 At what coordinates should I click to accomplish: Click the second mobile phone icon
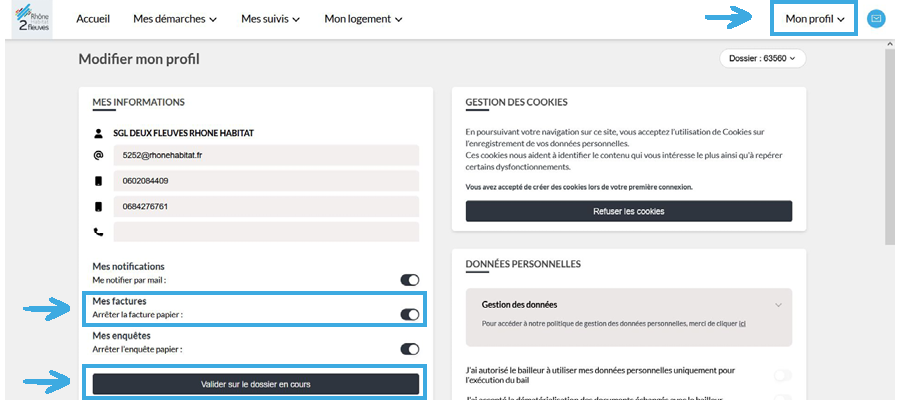(98, 207)
